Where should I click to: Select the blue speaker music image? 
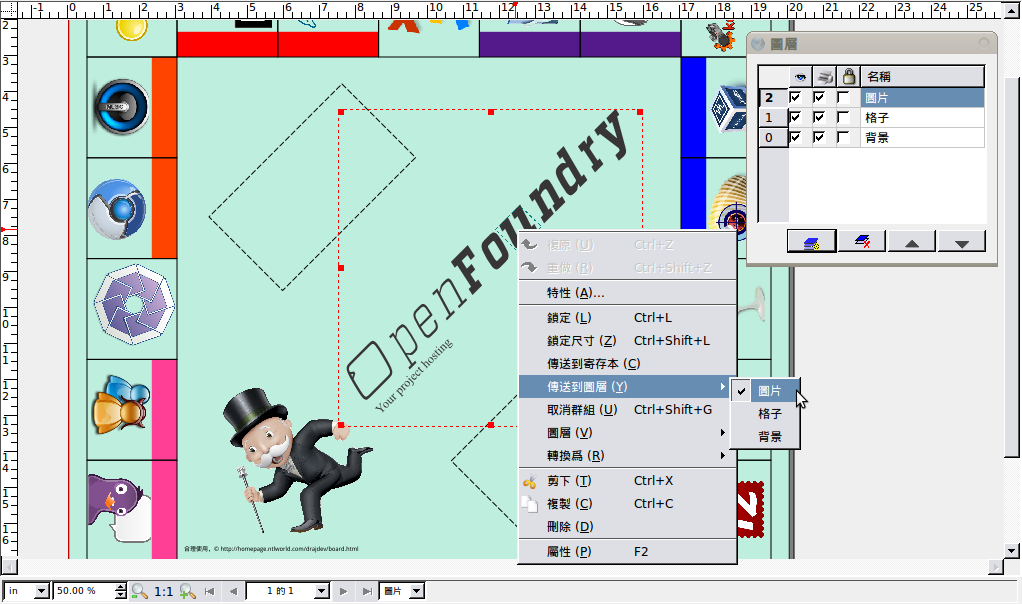click(x=121, y=107)
